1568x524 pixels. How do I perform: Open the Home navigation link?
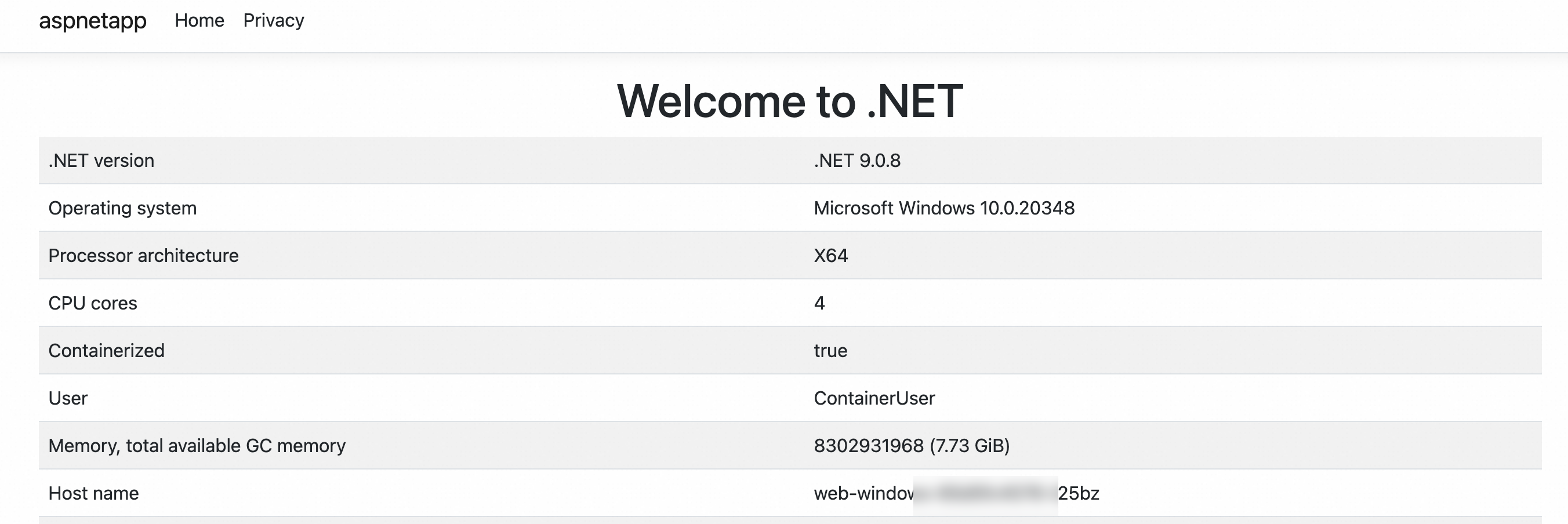199,21
